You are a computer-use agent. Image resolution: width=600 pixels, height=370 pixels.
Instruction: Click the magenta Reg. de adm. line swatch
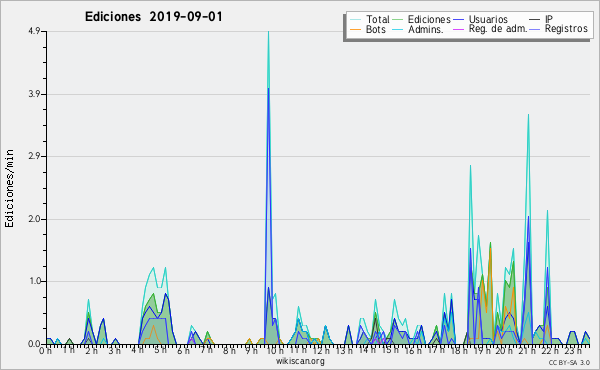458,29
